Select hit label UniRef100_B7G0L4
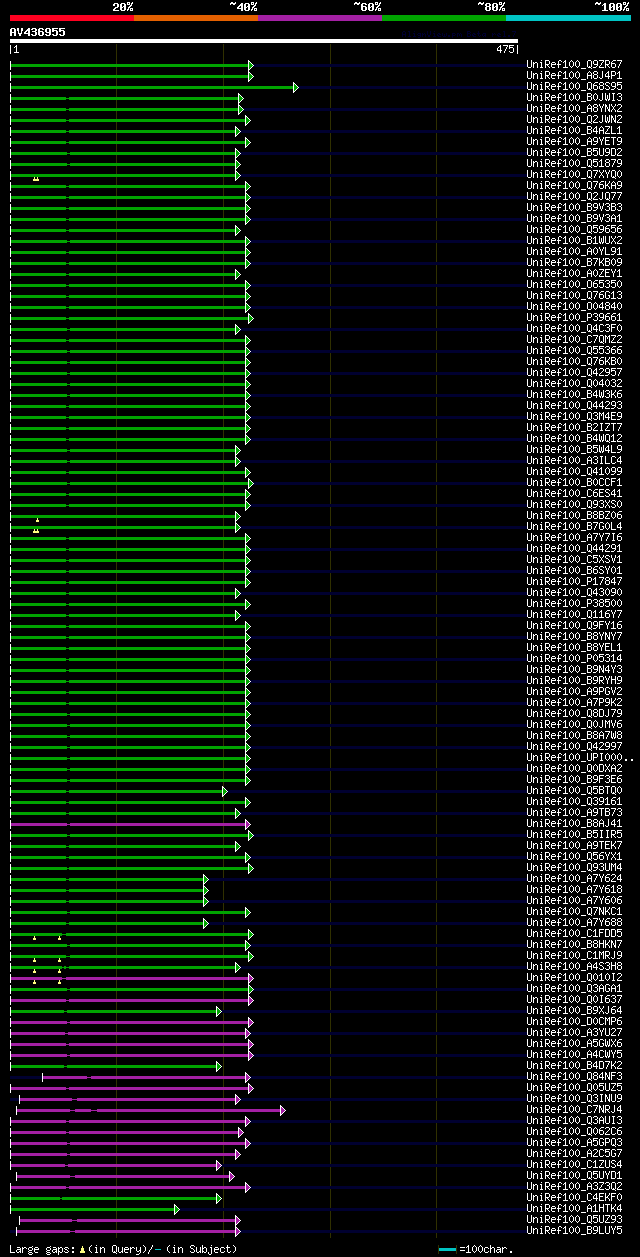Screen dimensions: 640x1257 pyautogui.click(x=574, y=526)
